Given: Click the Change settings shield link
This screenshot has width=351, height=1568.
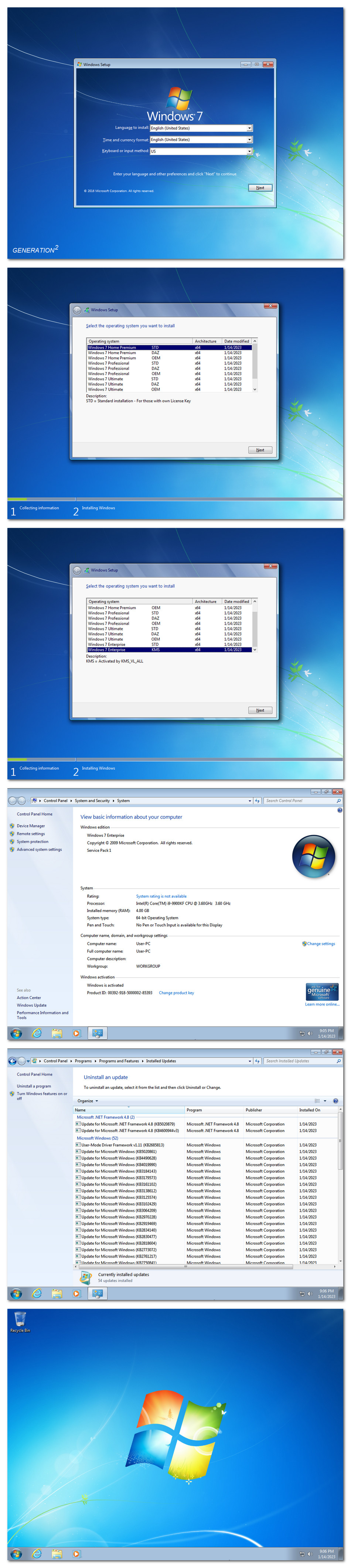Looking at the screenshot, I should coord(319,944).
